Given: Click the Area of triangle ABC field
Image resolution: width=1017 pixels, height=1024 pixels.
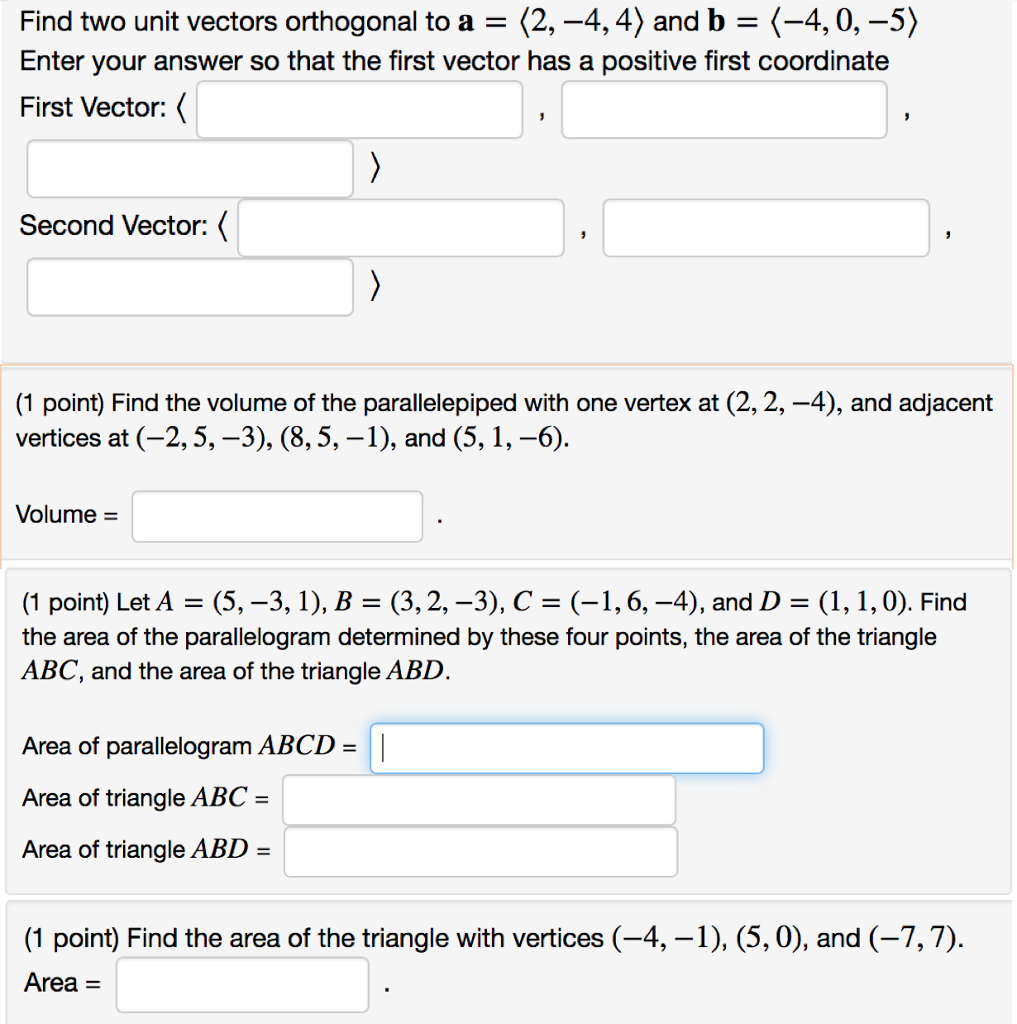Looking at the screenshot, I should [478, 799].
